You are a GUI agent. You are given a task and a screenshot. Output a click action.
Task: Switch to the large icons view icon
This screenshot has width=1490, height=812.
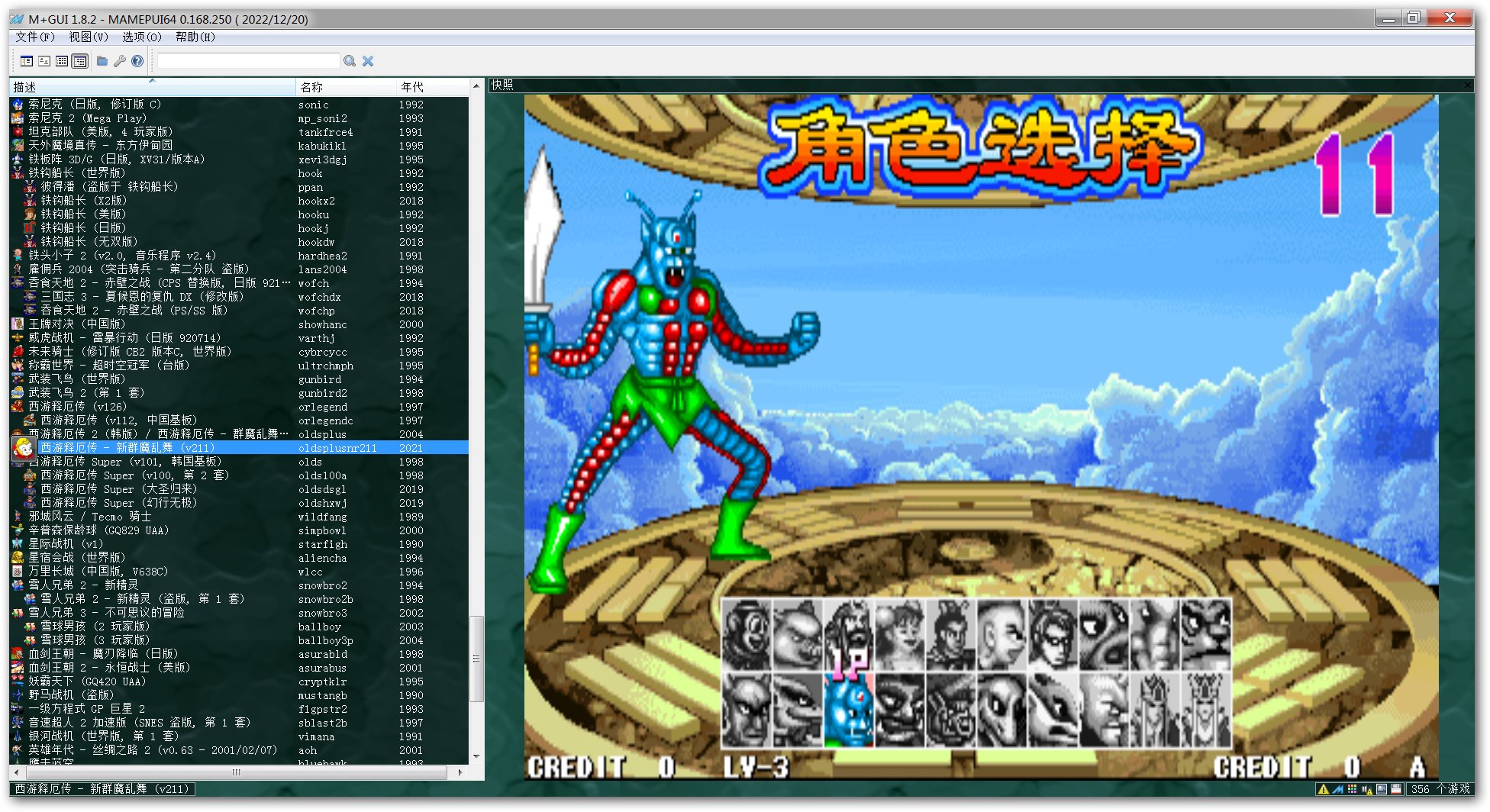pos(44,61)
